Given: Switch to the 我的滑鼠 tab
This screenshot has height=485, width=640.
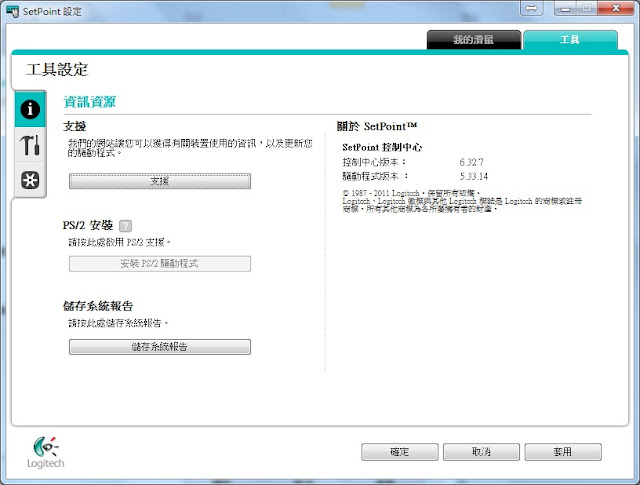Looking at the screenshot, I should (x=474, y=40).
